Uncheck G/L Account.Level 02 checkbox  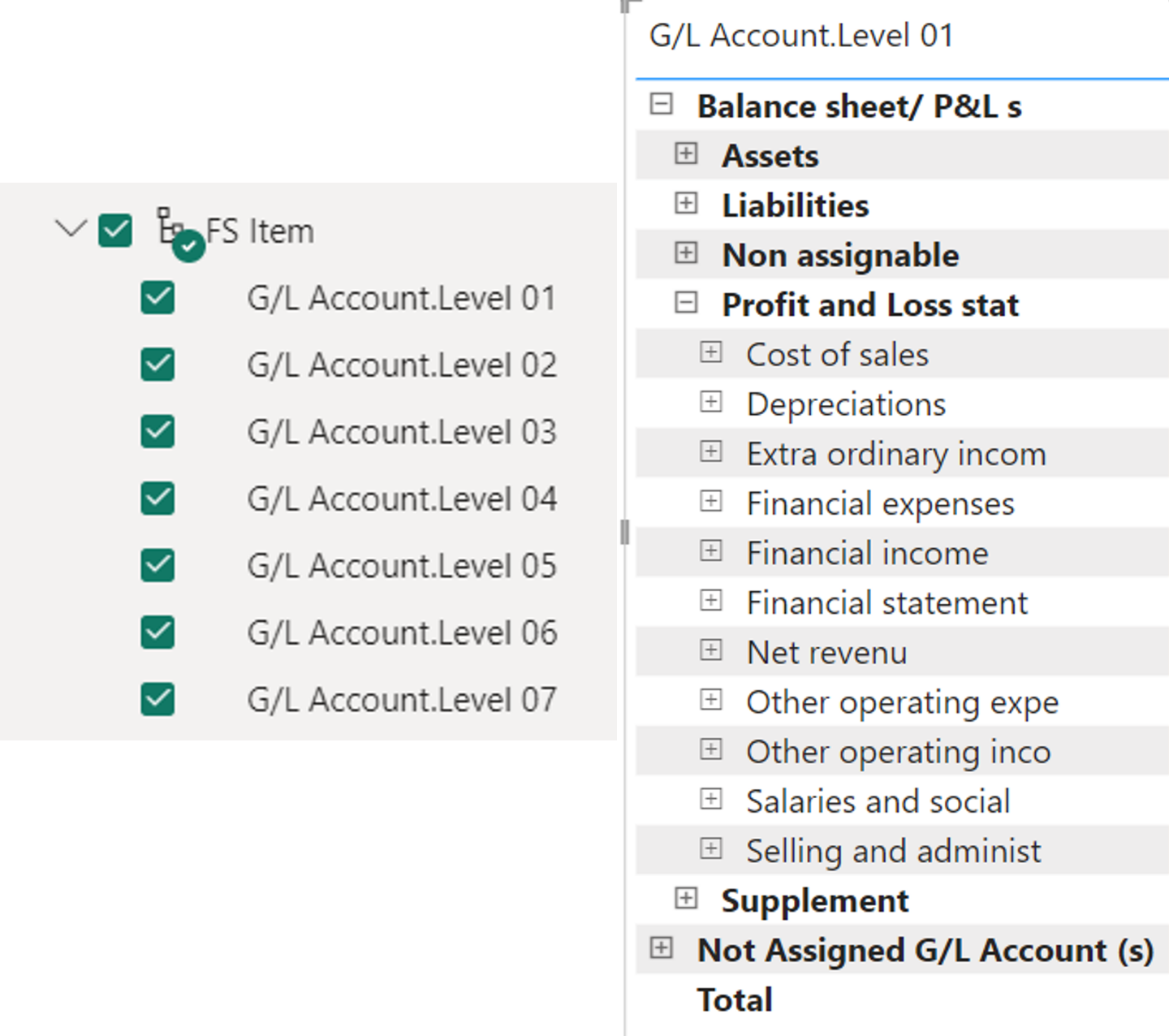pos(157,365)
